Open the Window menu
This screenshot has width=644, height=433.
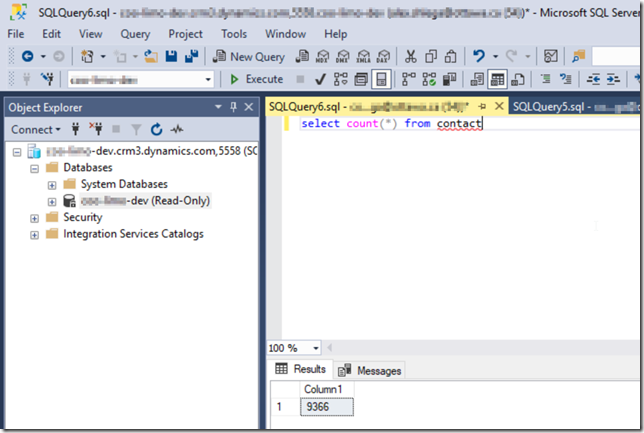click(285, 34)
